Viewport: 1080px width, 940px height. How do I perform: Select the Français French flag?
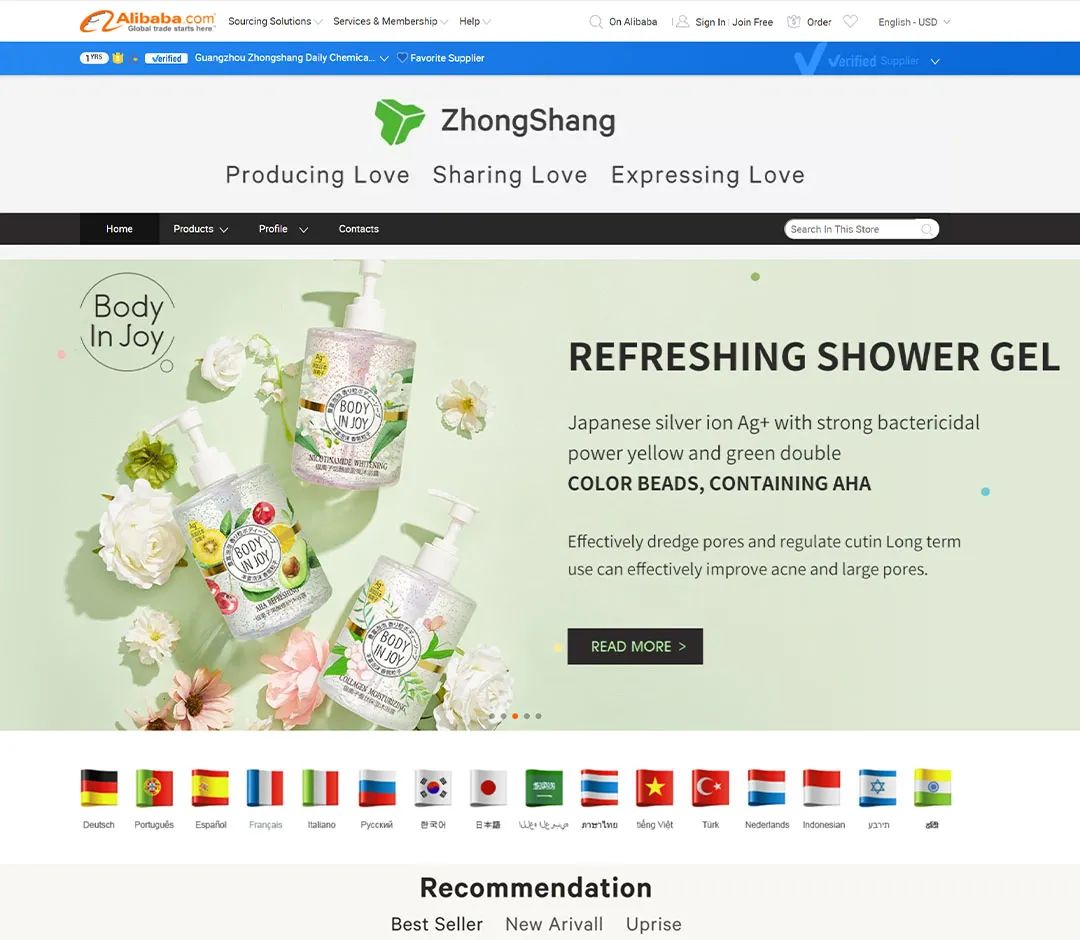[265, 787]
